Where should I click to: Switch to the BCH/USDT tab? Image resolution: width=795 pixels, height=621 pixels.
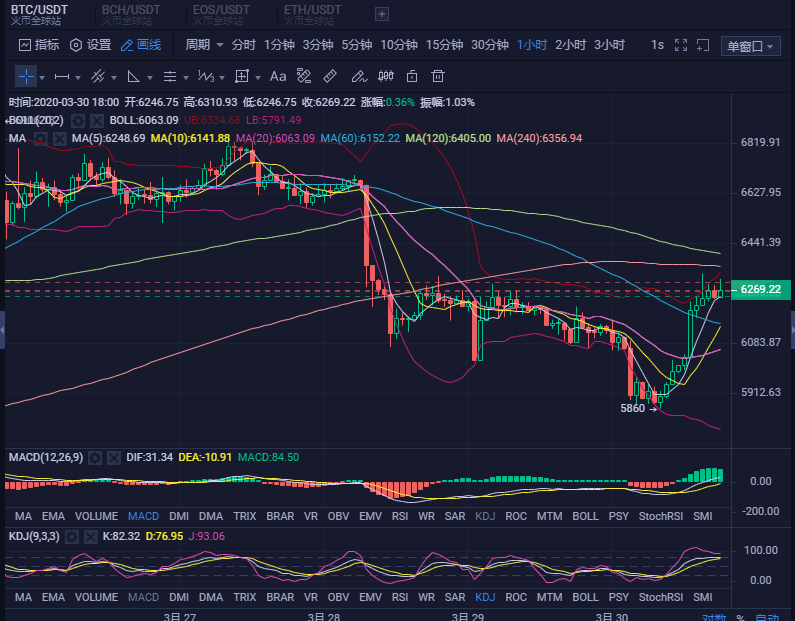pyautogui.click(x=131, y=15)
